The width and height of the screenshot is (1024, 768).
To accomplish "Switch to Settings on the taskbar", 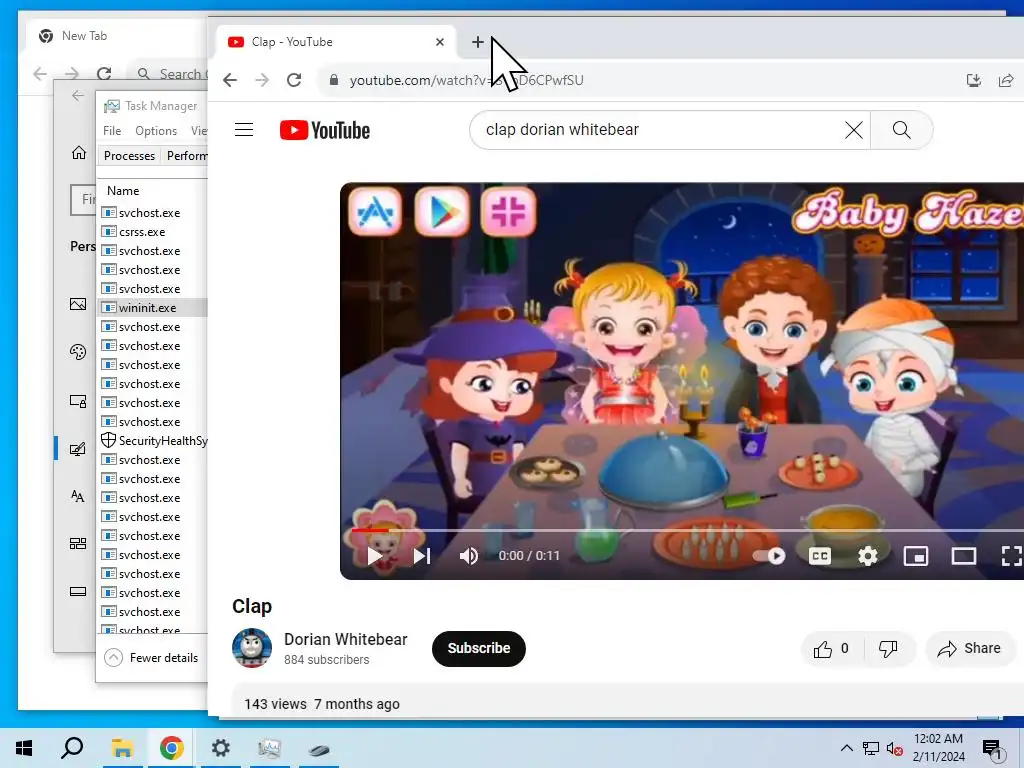I will coord(221,748).
